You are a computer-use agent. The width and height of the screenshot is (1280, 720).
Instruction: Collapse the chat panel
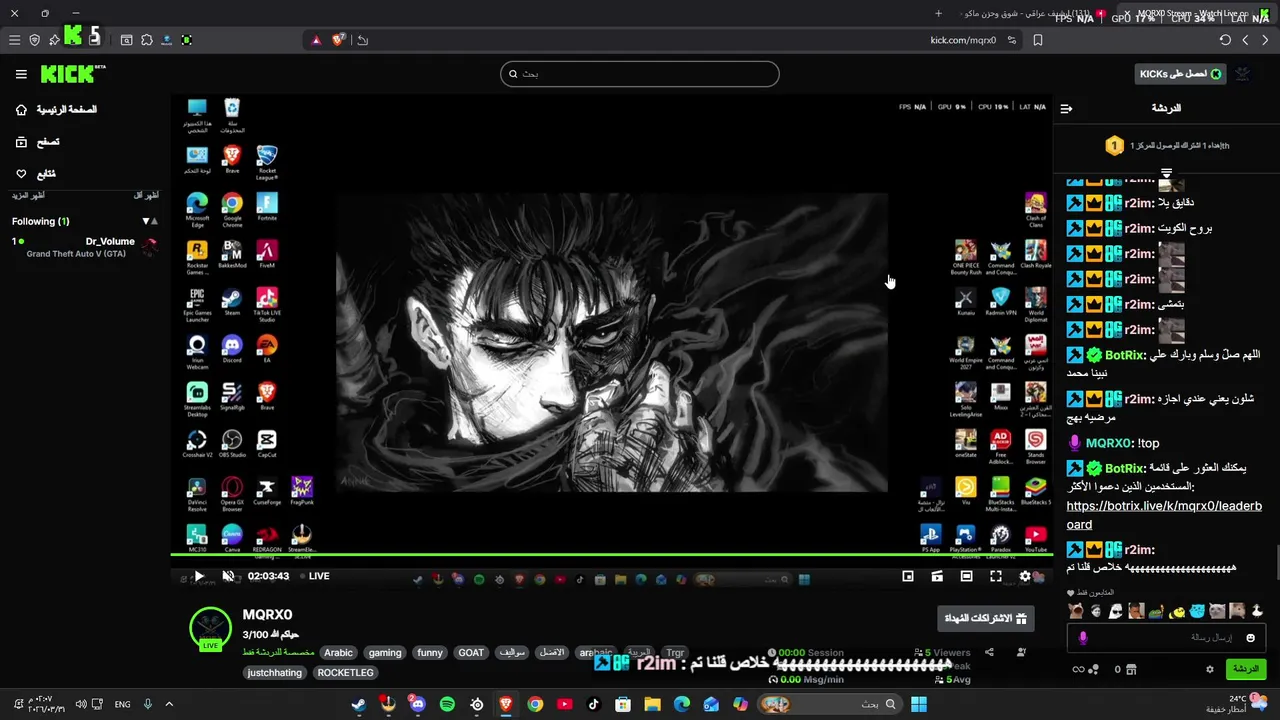coord(1066,108)
